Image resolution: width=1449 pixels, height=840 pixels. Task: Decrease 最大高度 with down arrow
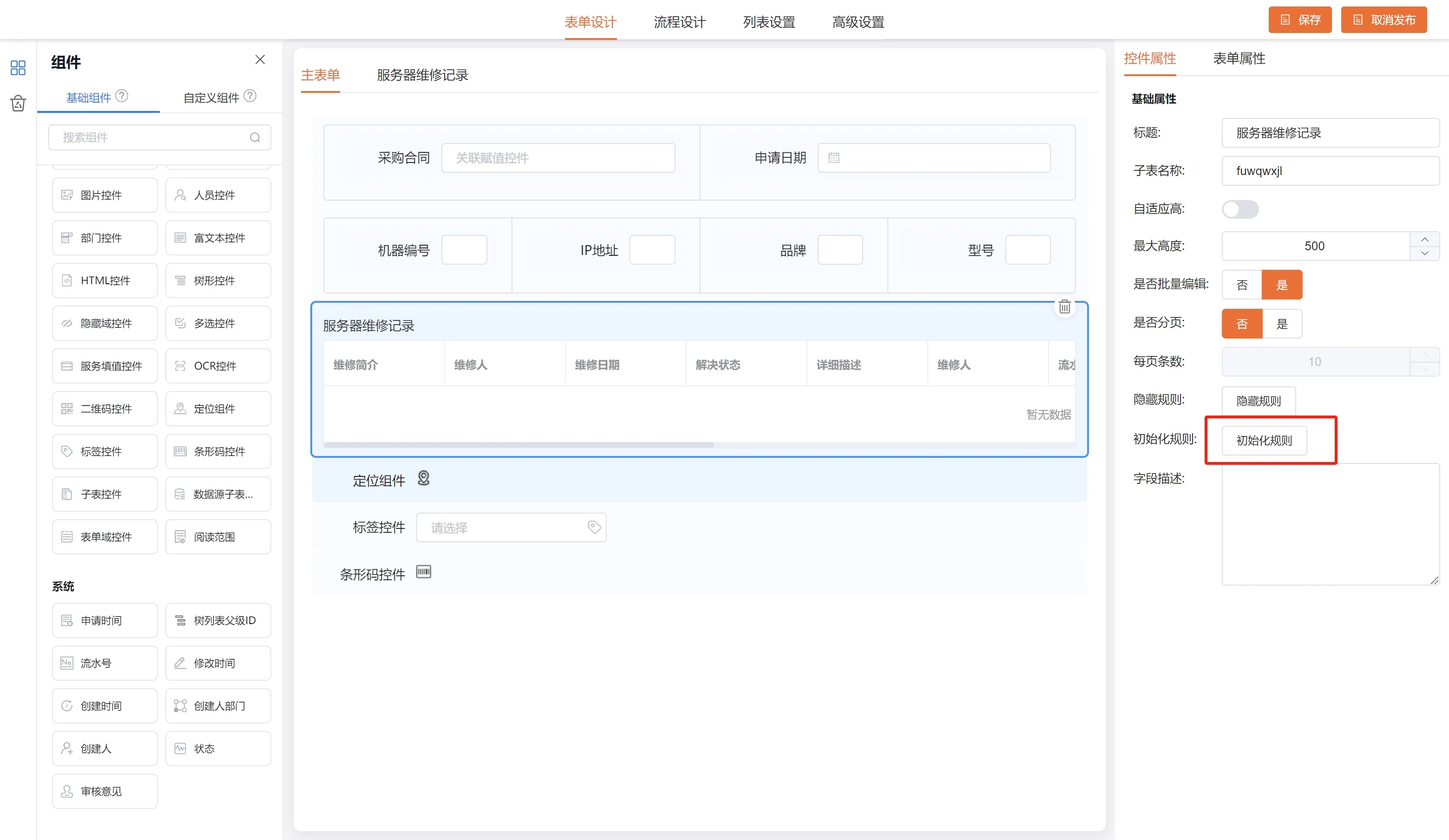pyautogui.click(x=1424, y=254)
